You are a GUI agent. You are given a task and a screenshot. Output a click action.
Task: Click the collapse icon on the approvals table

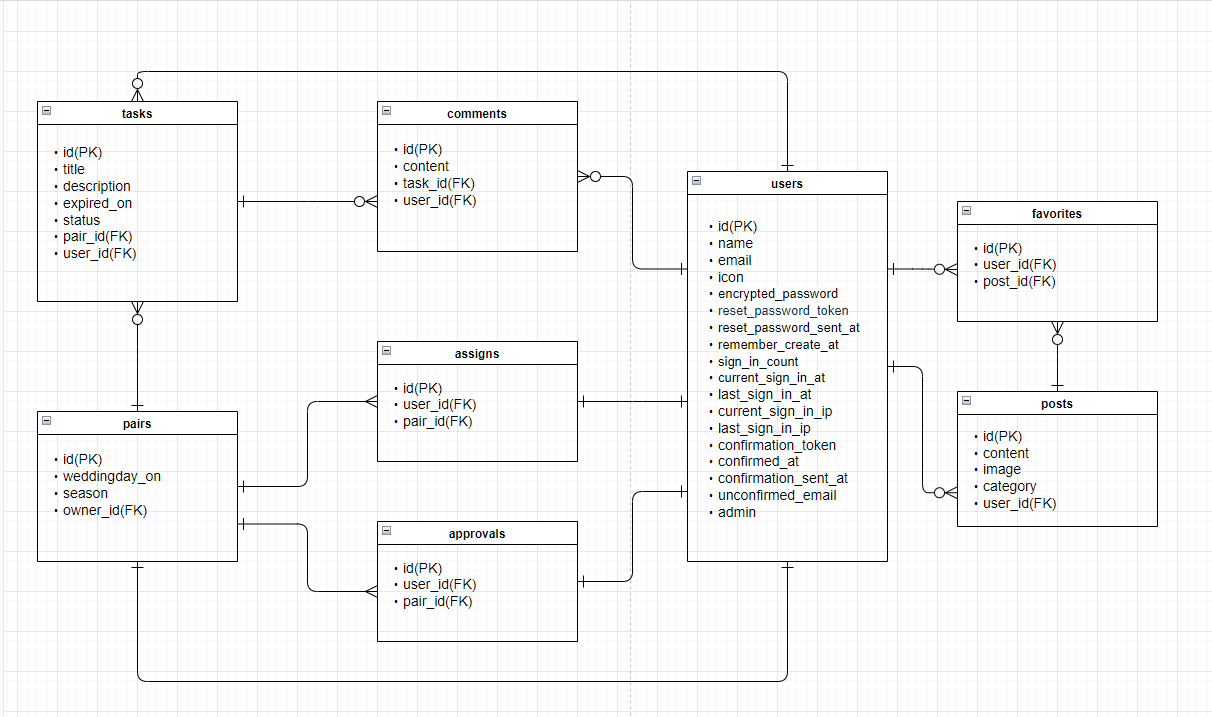[x=386, y=532]
